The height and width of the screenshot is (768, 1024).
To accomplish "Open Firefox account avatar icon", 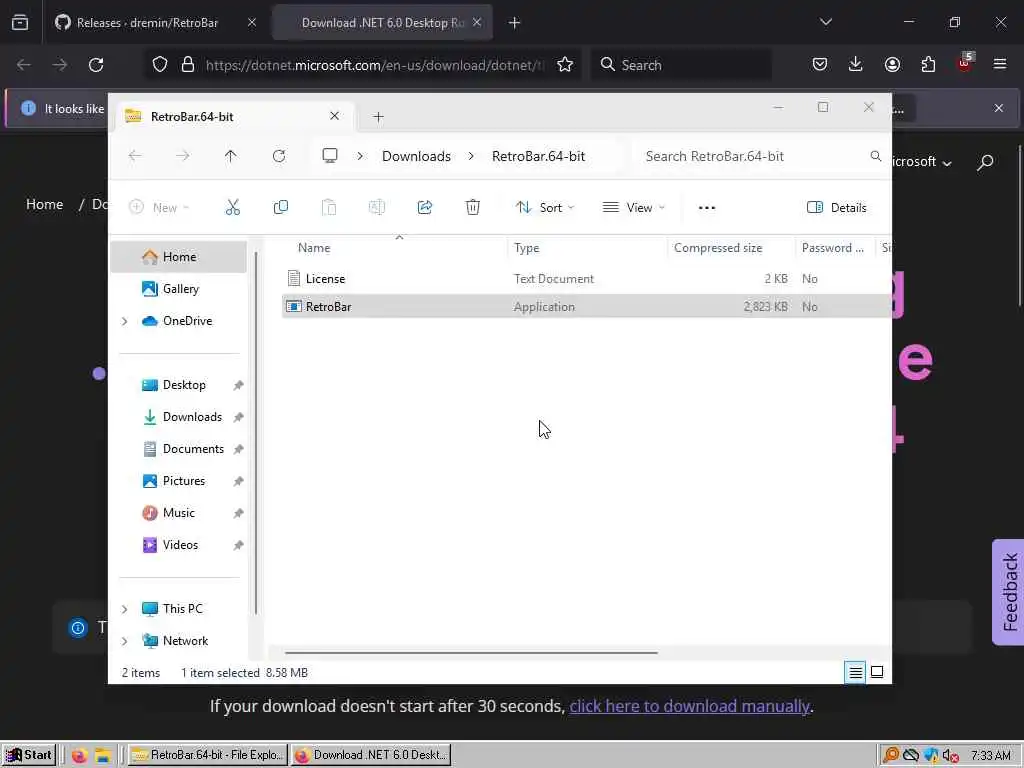I will click(x=892, y=64).
